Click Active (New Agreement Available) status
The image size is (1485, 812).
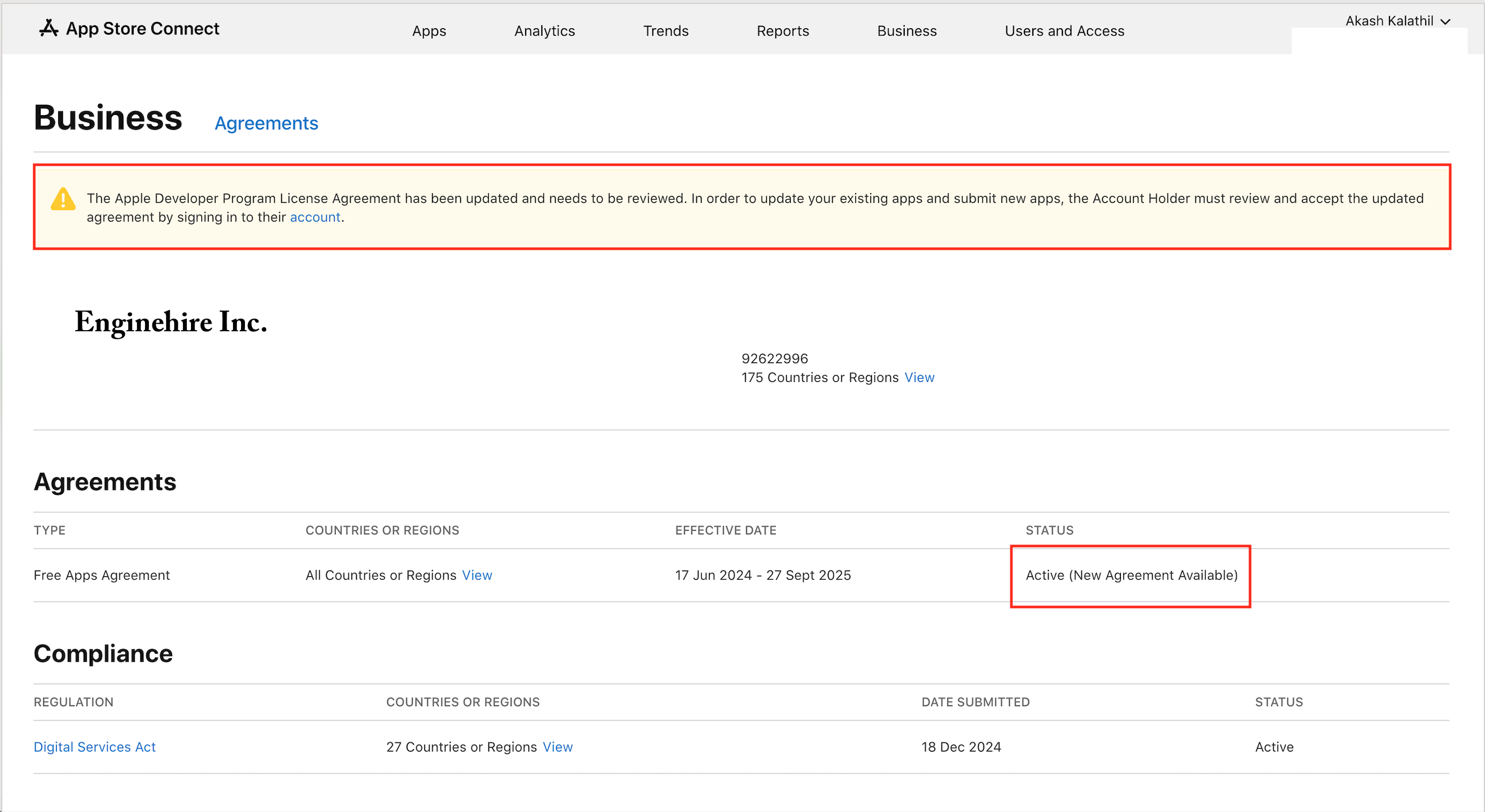[1131, 575]
